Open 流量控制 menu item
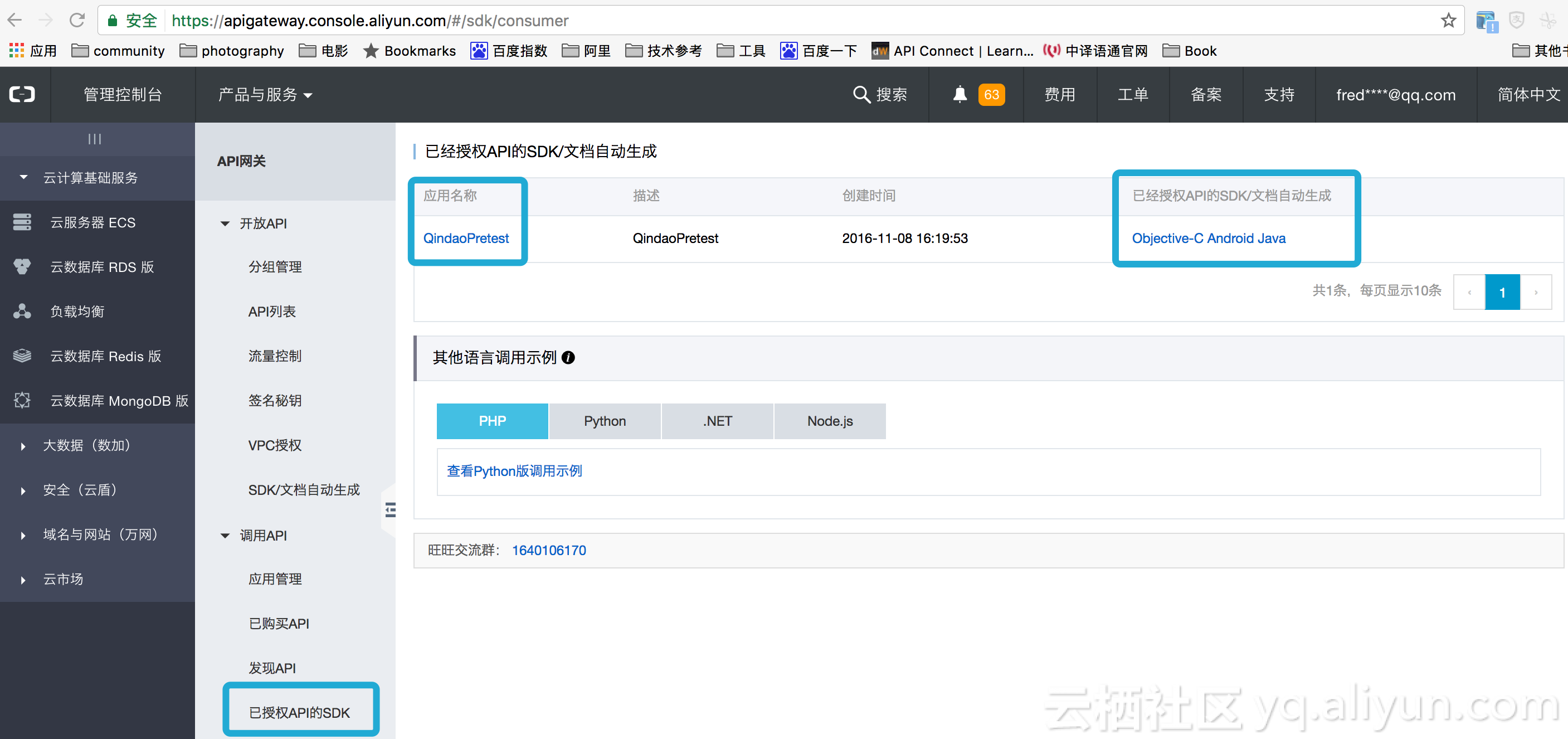 coord(275,356)
